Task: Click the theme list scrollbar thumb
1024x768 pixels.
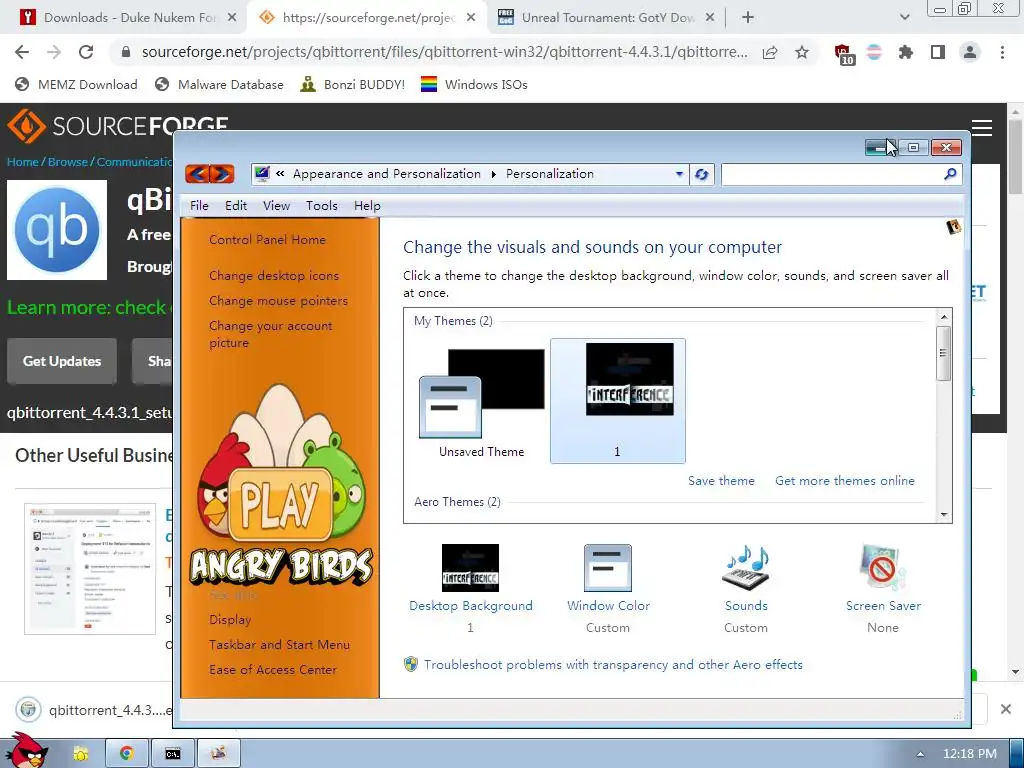Action: pyautogui.click(x=943, y=353)
